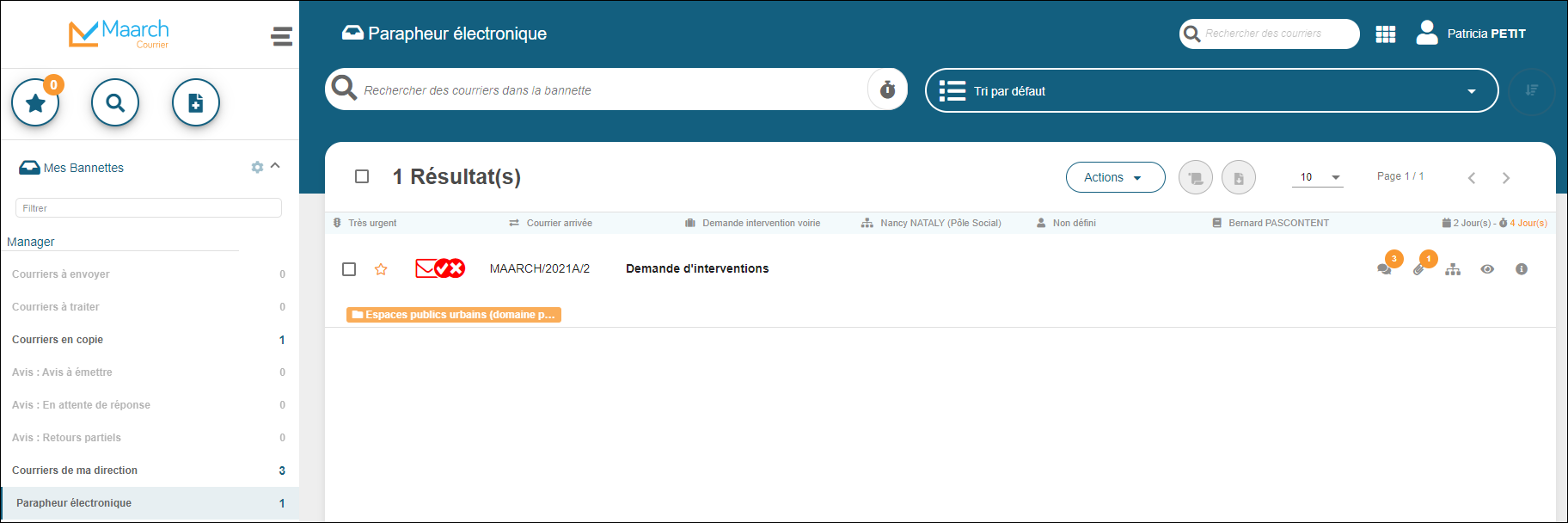Open mail information icon
Screen dimensions: 1568x523
1522,269
